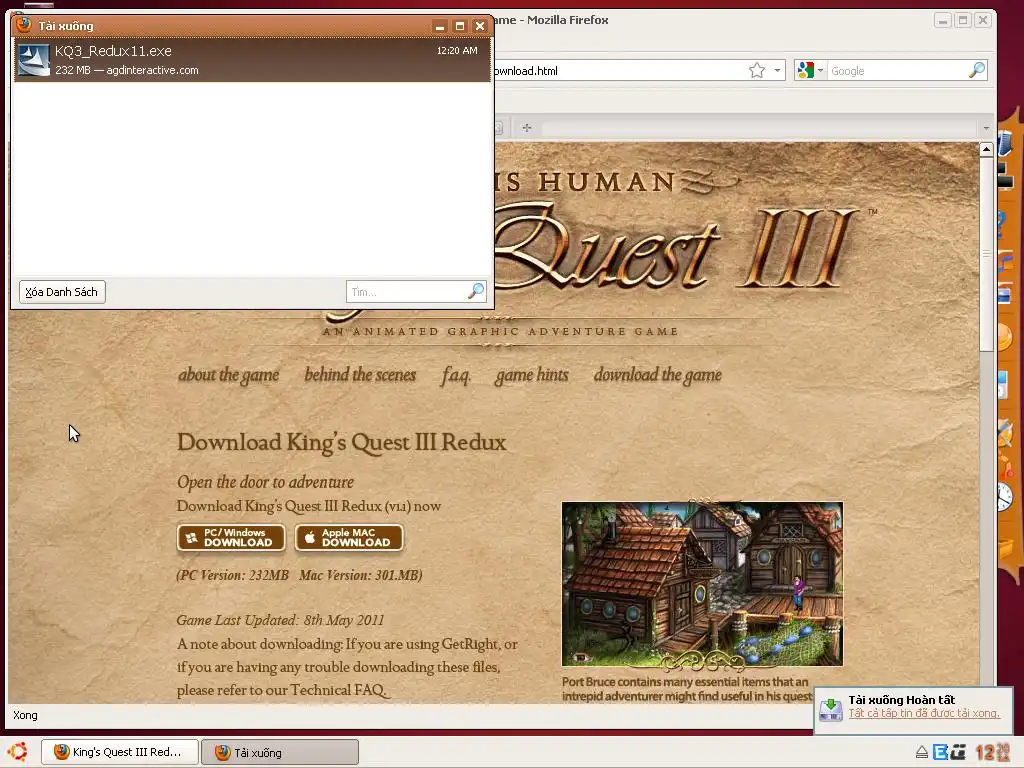
Task: Click the Google search magnifier button
Action: click(976, 70)
